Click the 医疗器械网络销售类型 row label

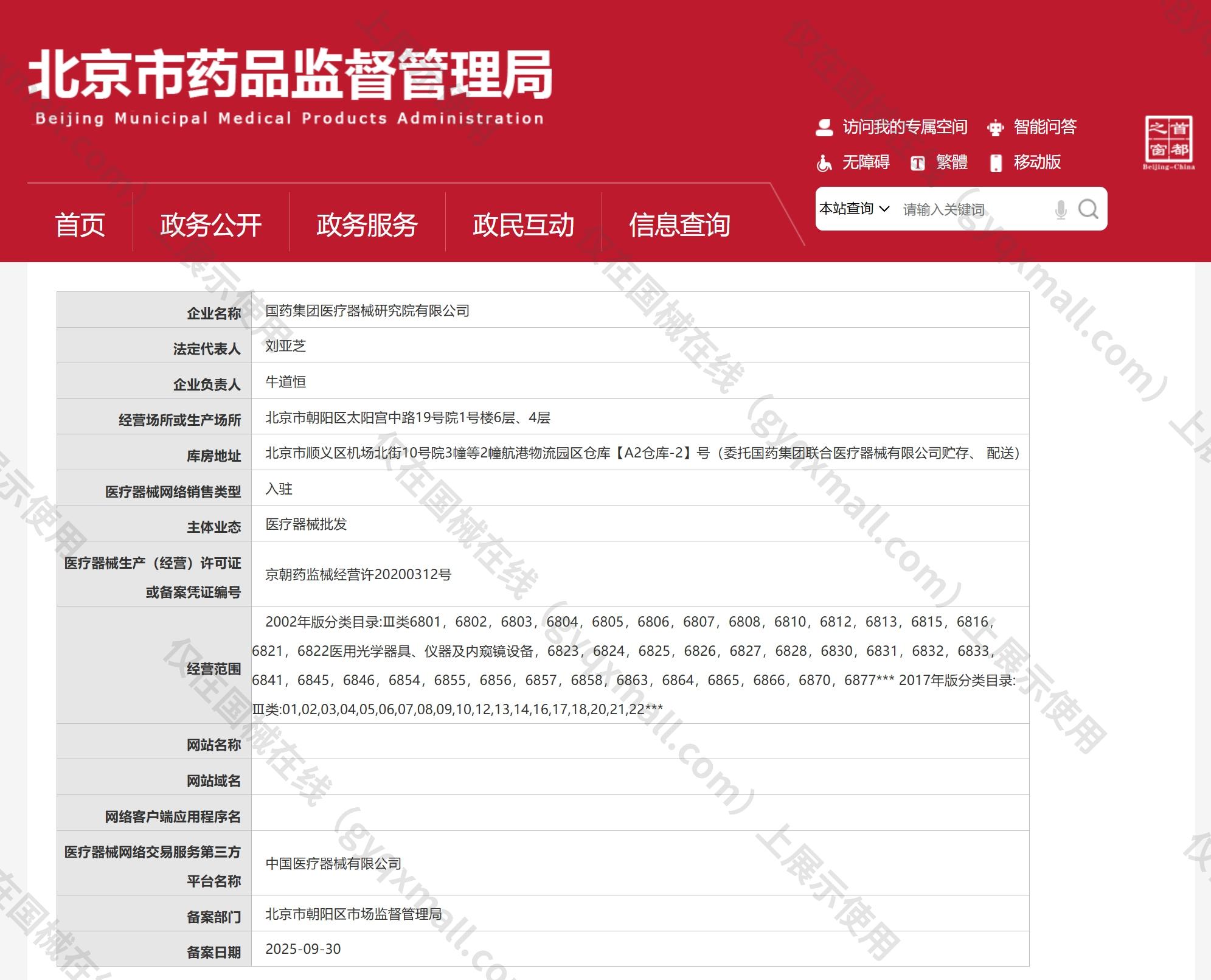(x=173, y=492)
